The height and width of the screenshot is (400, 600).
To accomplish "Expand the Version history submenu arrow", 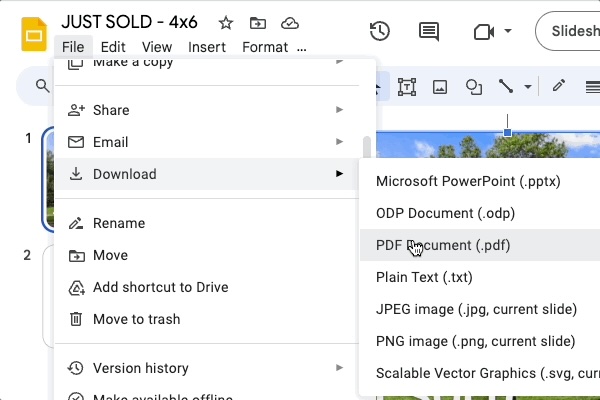I will 339,368.
